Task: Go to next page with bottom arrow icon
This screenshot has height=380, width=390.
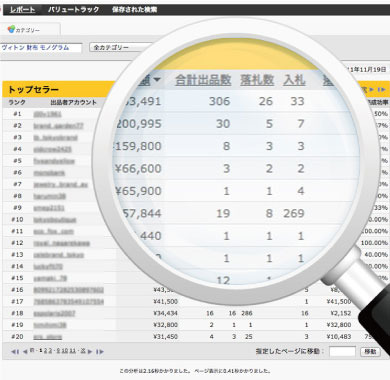Action: [x=90, y=351]
